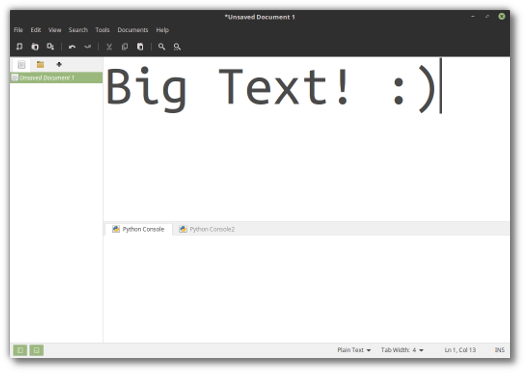The width and height of the screenshot is (526, 374).
Task: Maximize the editor window
Action: point(487,16)
